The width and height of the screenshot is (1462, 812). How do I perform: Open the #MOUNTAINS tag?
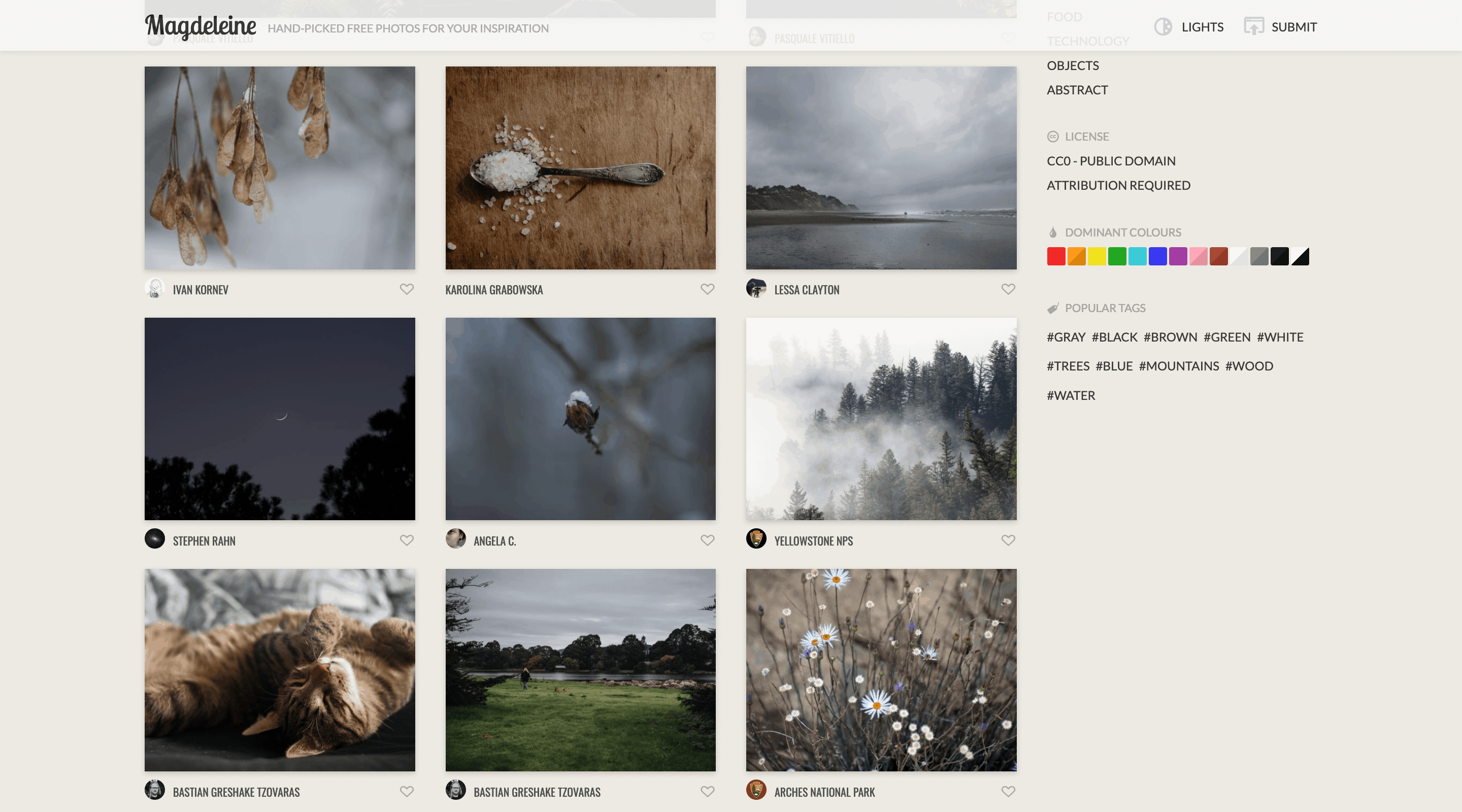[x=1179, y=366]
